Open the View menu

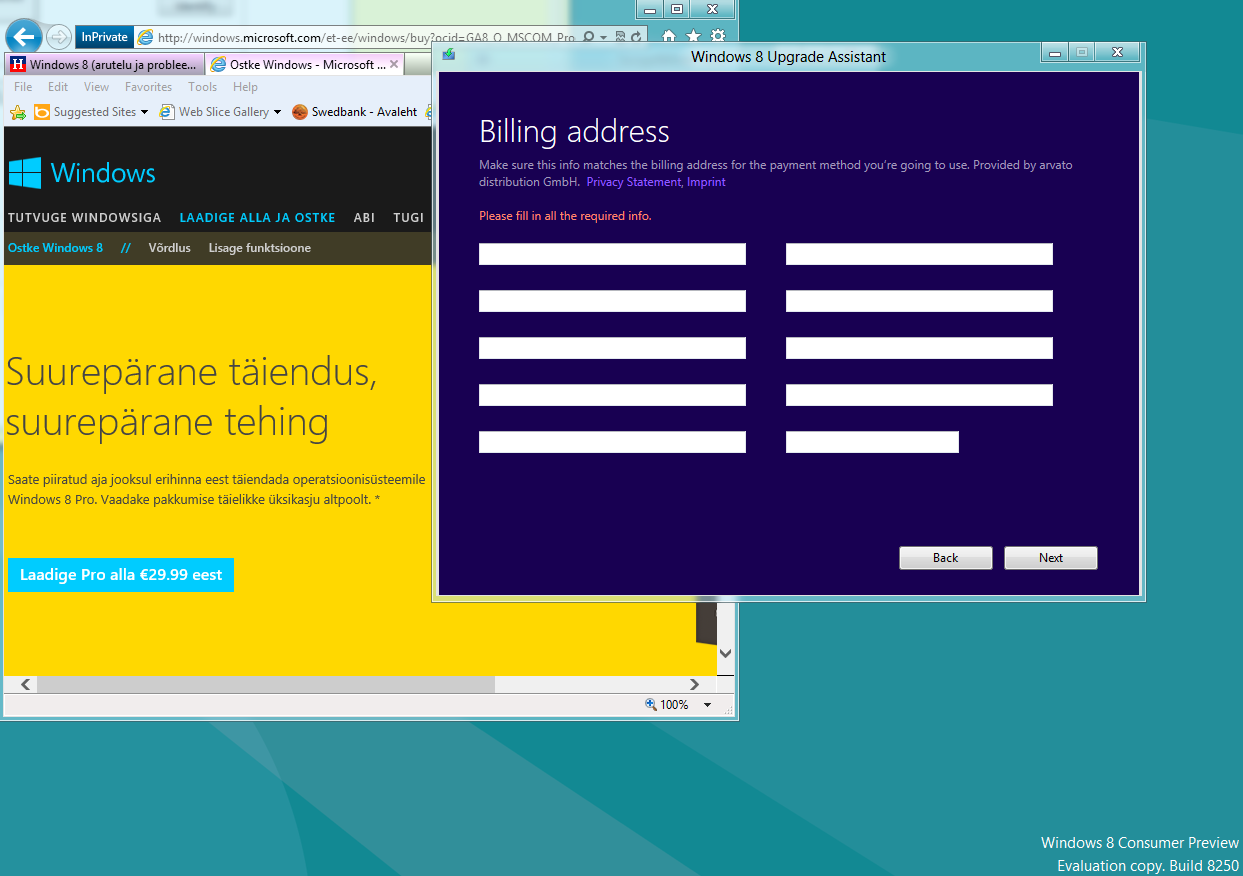[96, 87]
